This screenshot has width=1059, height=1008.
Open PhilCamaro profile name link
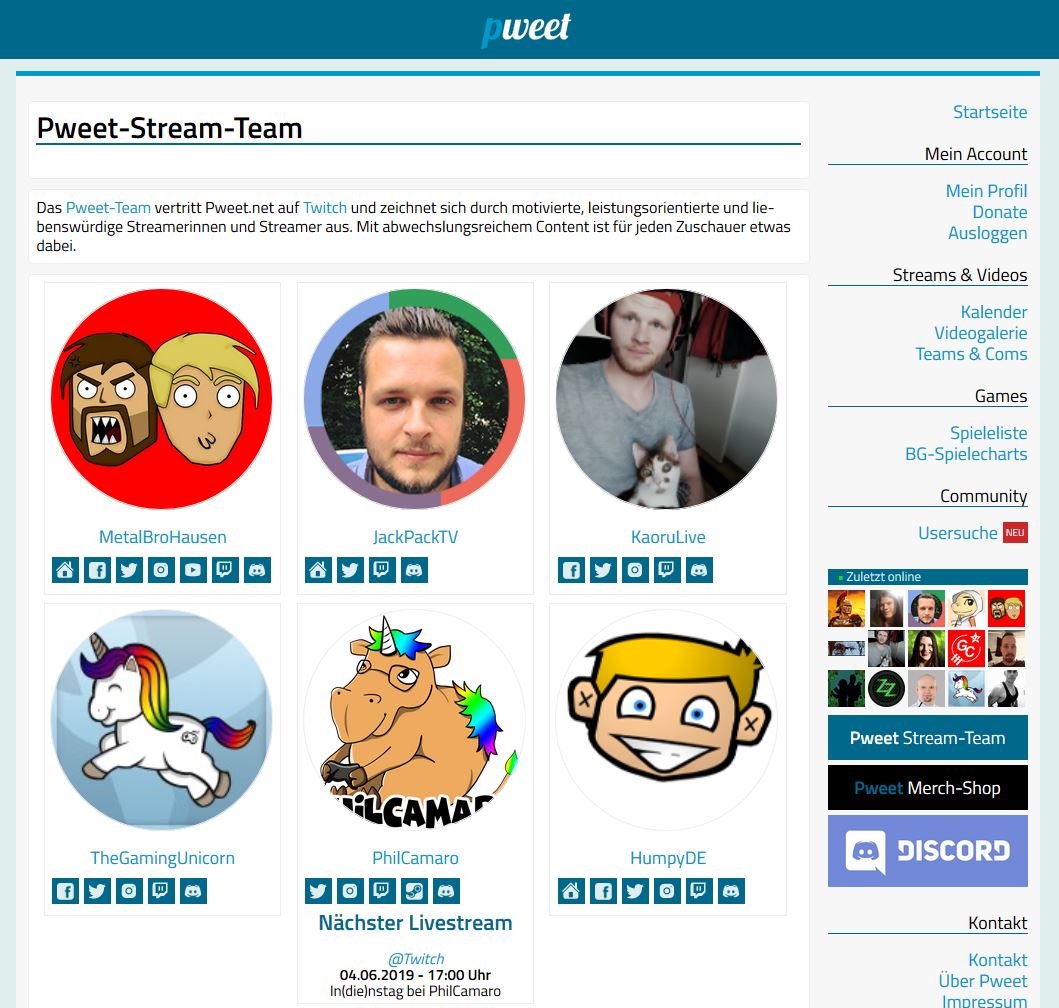point(415,857)
